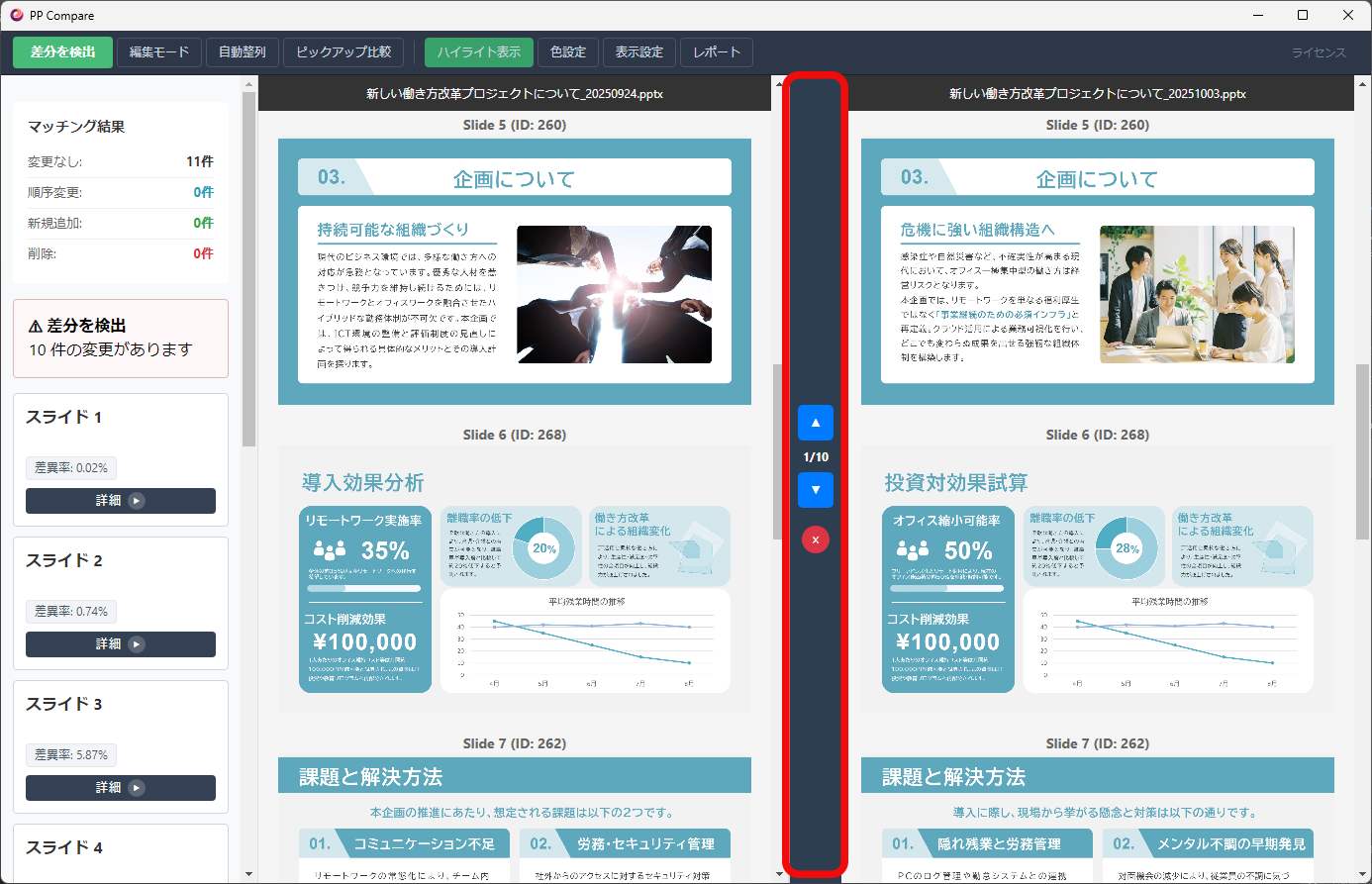
Task: Open 表示設定 display settings
Action: point(639,52)
